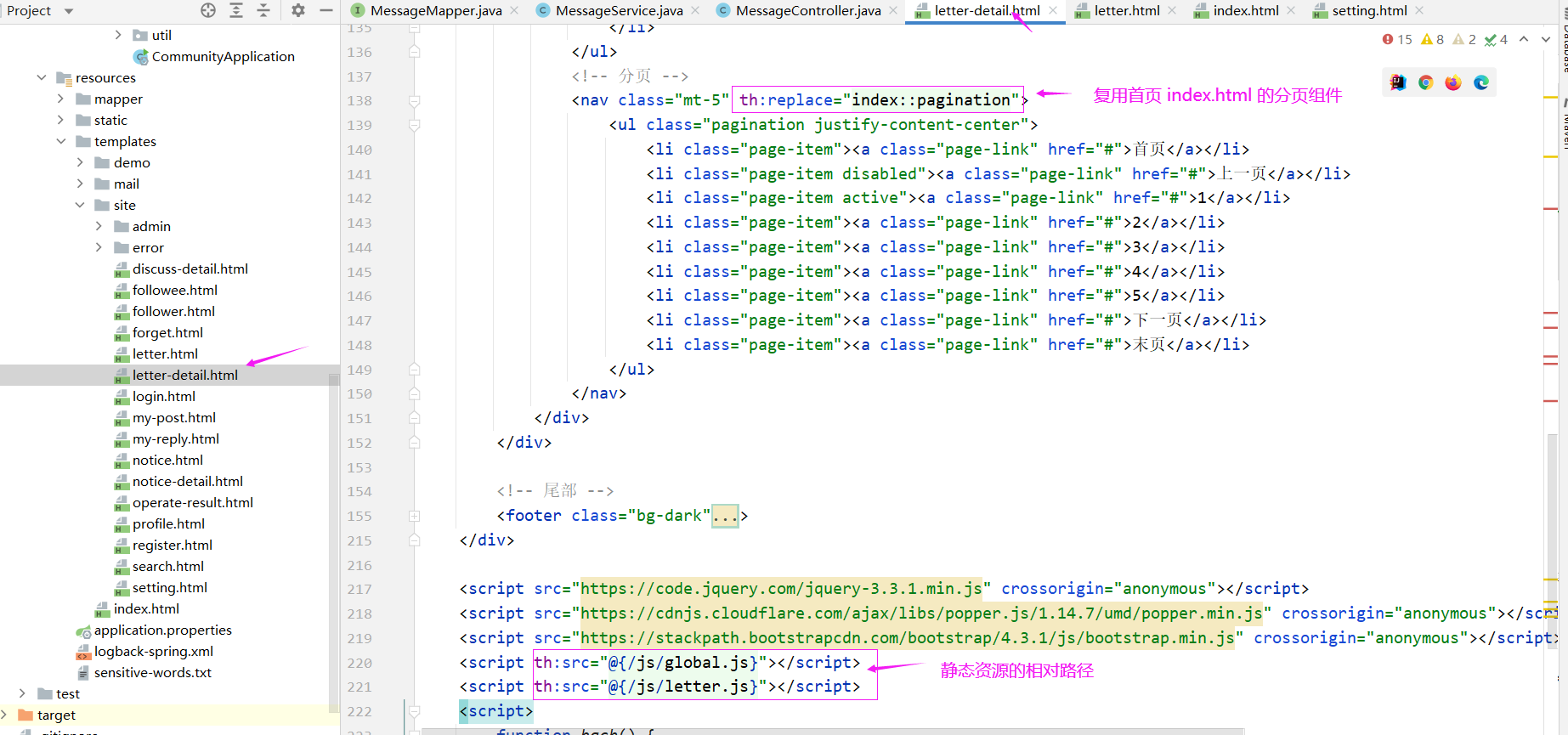Open preview in Firefox browser icon
Image resolution: width=1568 pixels, height=735 pixels.
click(1453, 82)
